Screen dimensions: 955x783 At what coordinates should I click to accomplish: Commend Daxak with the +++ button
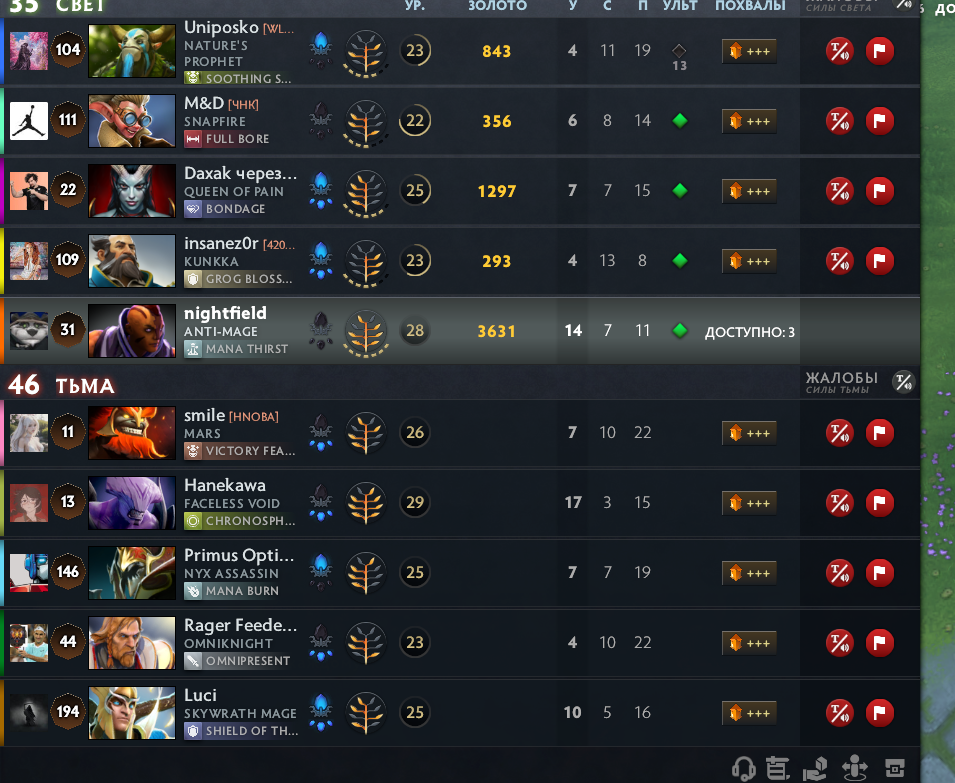coord(749,191)
